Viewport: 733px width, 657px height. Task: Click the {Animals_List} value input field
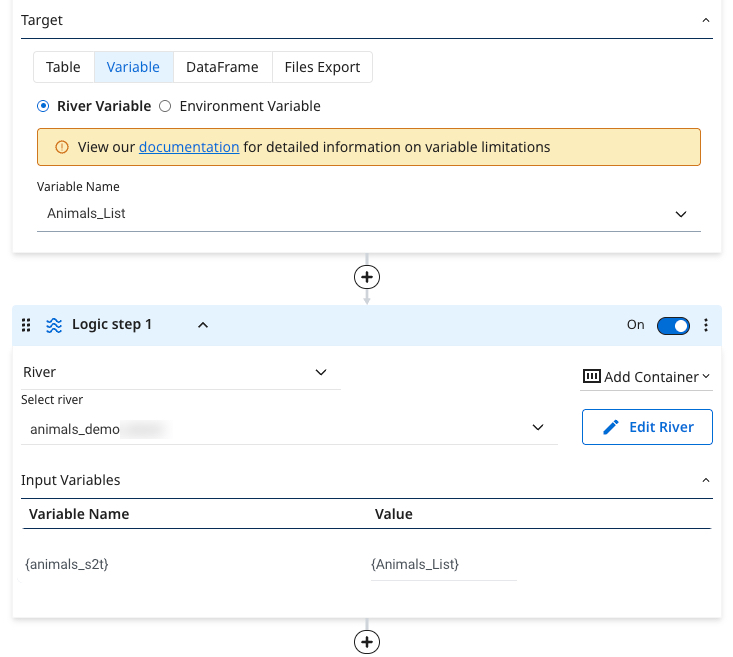click(442, 565)
